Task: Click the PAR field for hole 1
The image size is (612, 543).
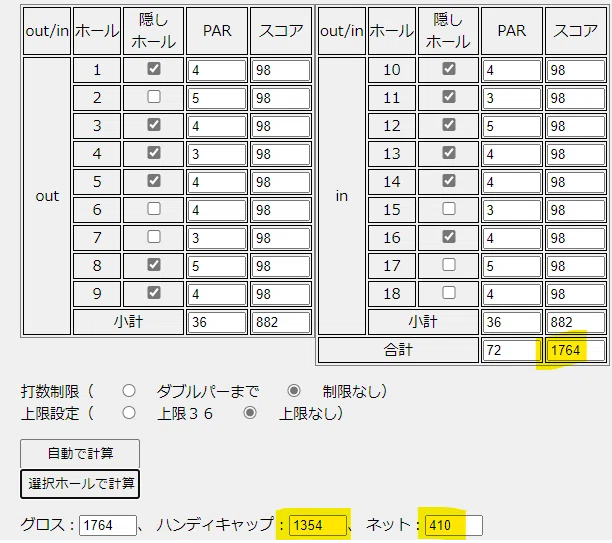Action: click(x=217, y=70)
